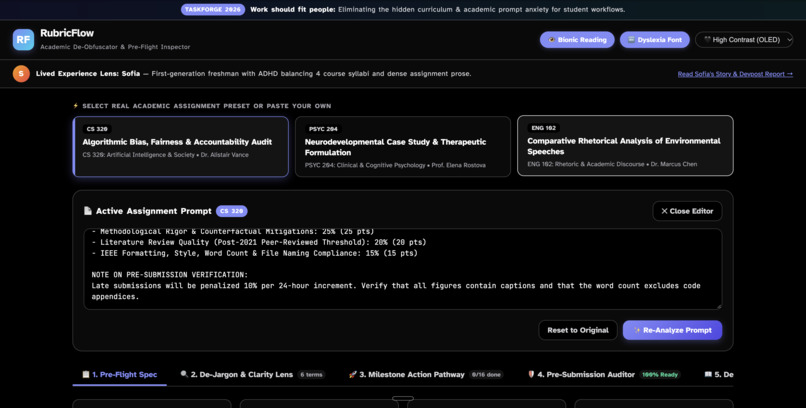Click the book icon on tab 5
The height and width of the screenshot is (408, 806).
708,375
